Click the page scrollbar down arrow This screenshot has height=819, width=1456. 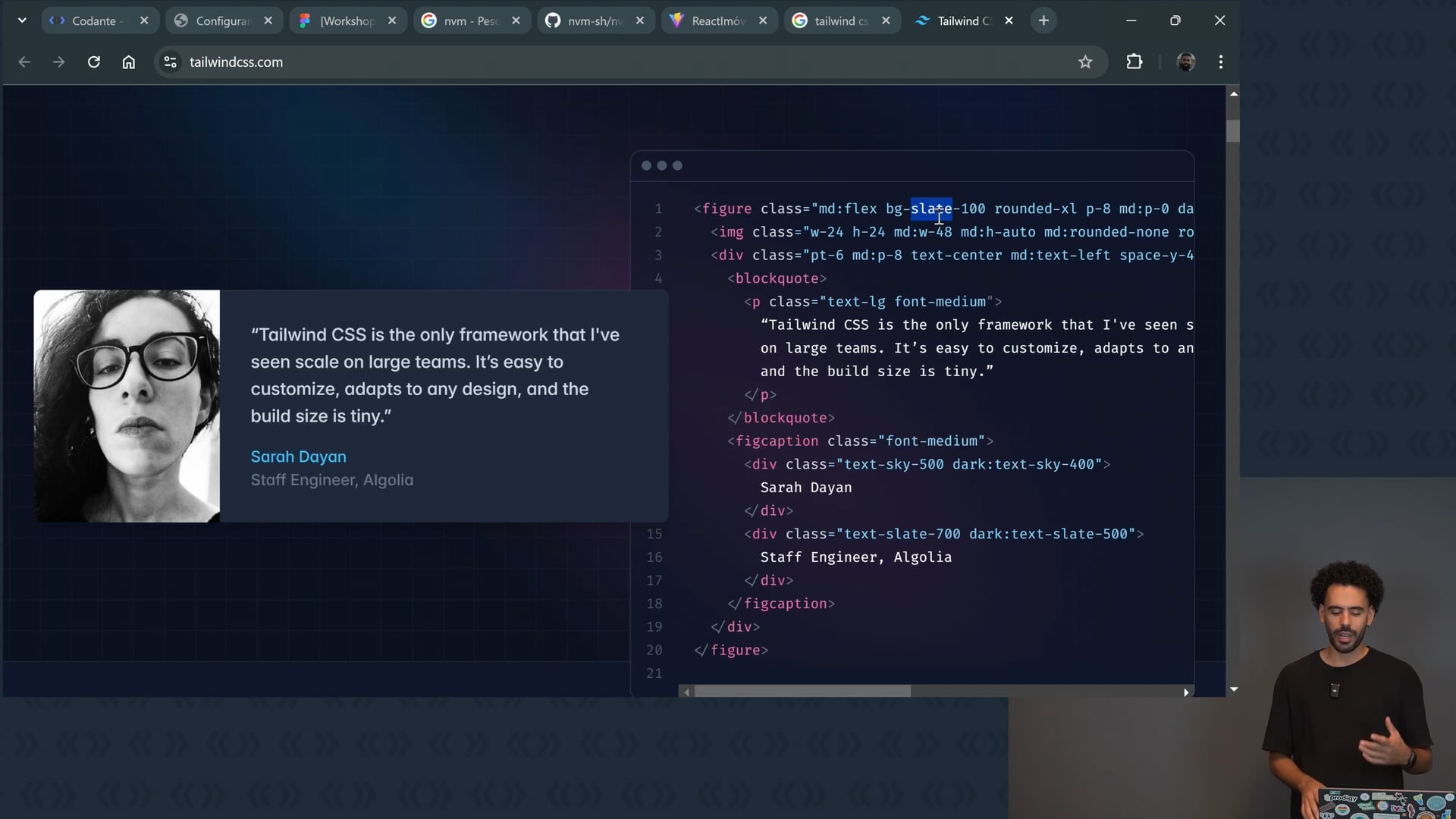click(x=1234, y=689)
